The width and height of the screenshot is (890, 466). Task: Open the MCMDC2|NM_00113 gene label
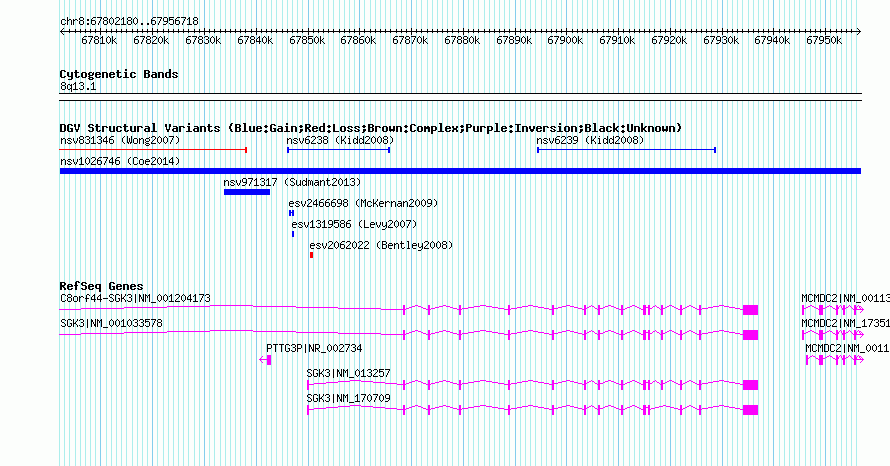tap(846, 298)
